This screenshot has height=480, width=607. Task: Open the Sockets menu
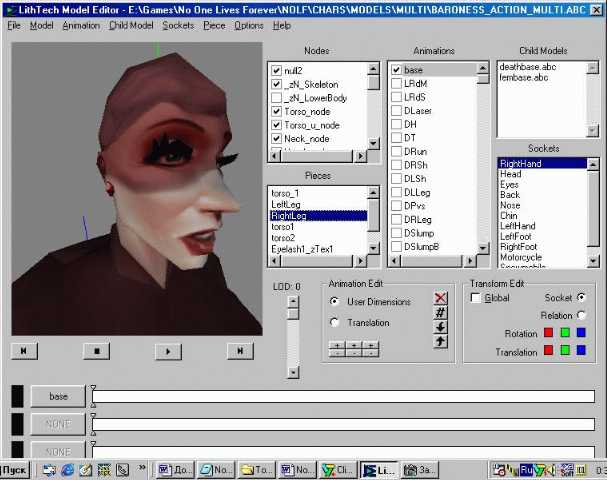click(x=178, y=26)
